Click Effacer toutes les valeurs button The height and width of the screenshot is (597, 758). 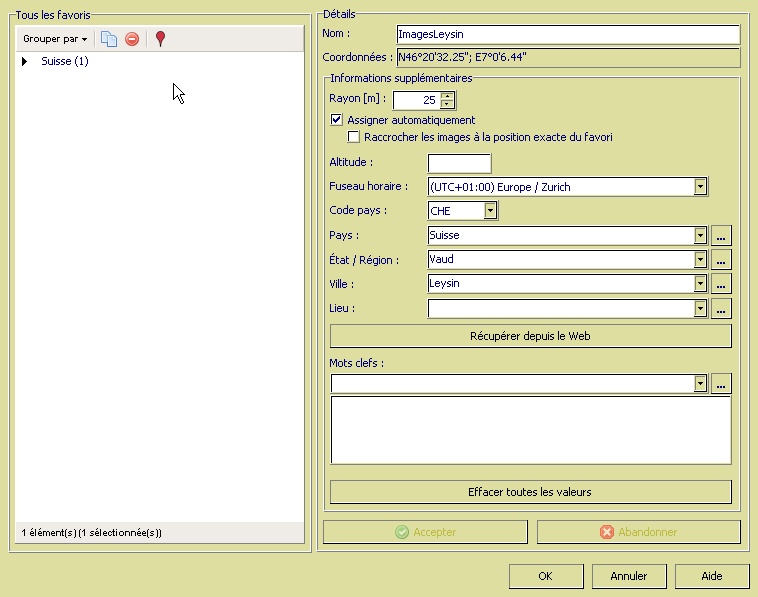tap(530, 492)
